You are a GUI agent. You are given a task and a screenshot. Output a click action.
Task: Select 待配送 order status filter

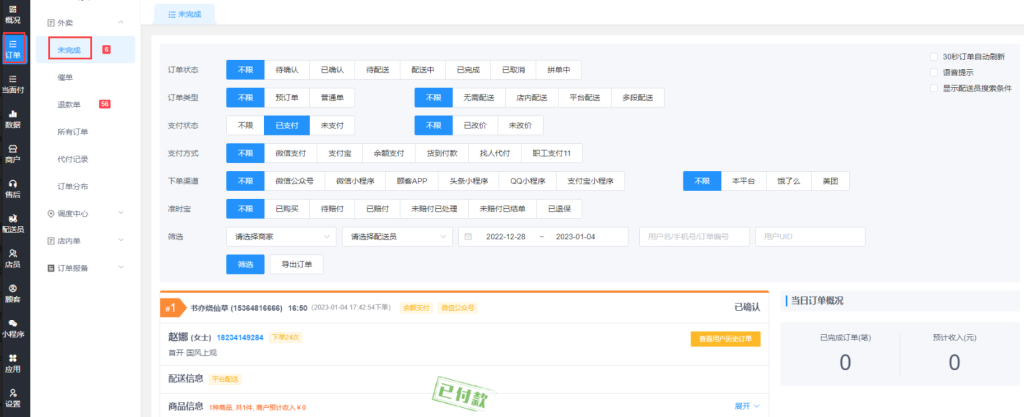click(378, 71)
